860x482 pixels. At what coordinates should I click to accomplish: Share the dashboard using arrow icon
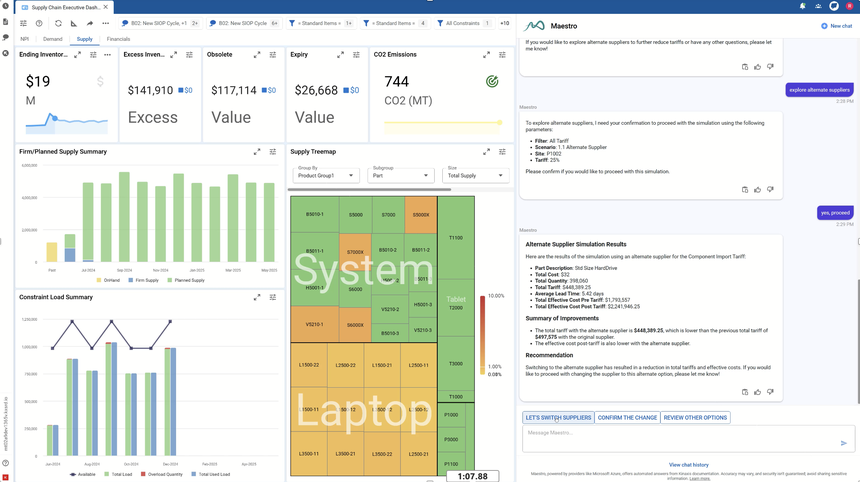click(89, 24)
